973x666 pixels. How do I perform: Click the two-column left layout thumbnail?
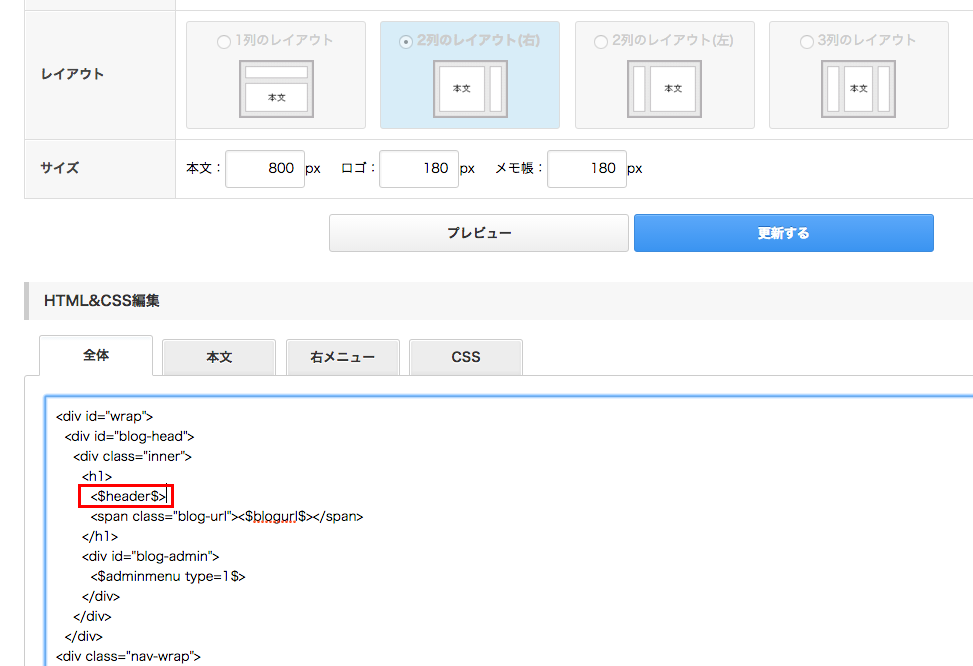(x=665, y=89)
